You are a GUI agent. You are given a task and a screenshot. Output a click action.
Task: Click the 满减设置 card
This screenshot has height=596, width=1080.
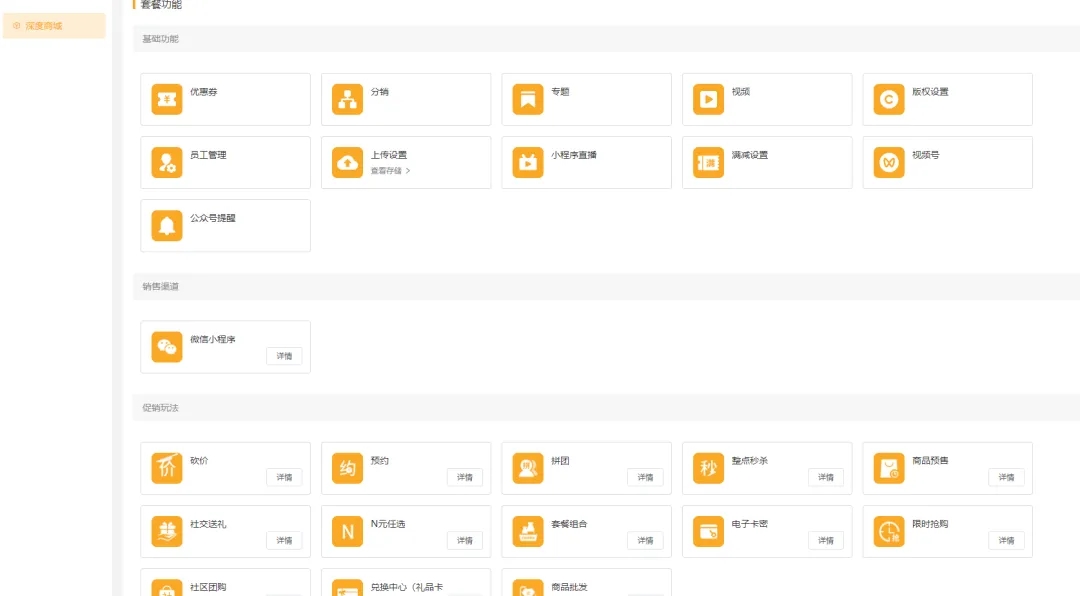click(x=767, y=162)
